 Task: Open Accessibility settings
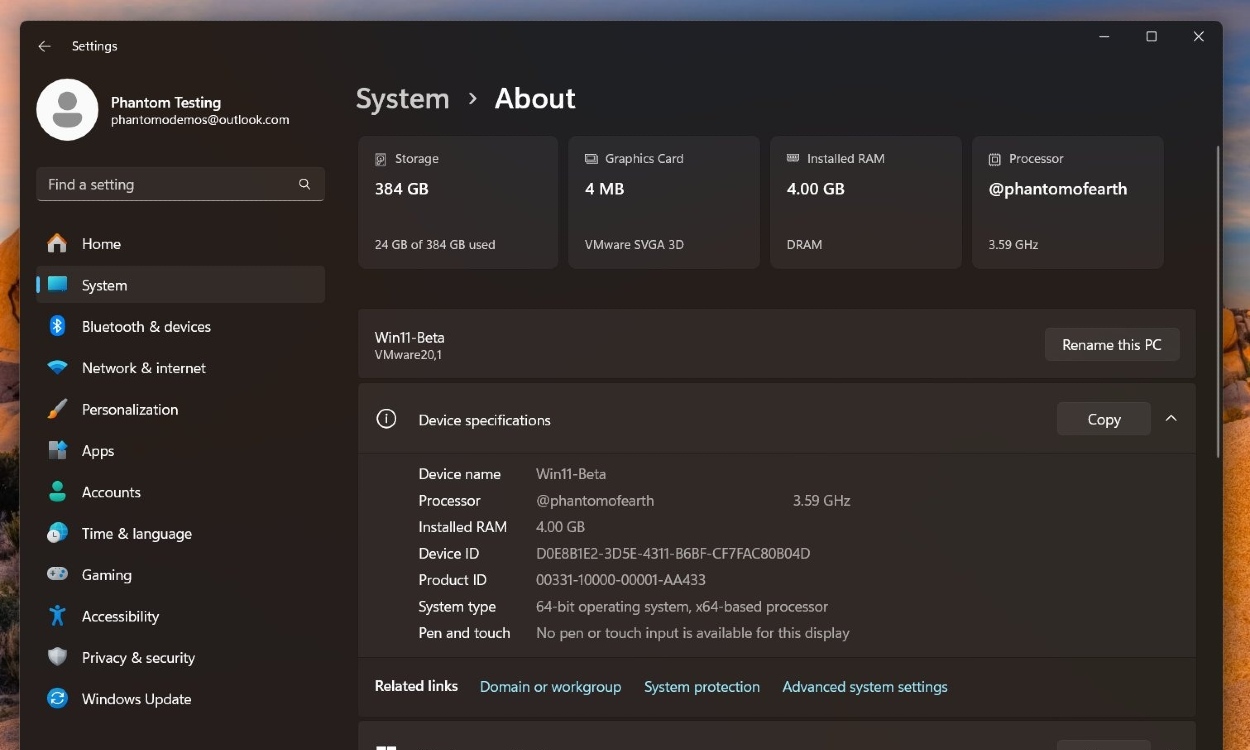point(120,616)
